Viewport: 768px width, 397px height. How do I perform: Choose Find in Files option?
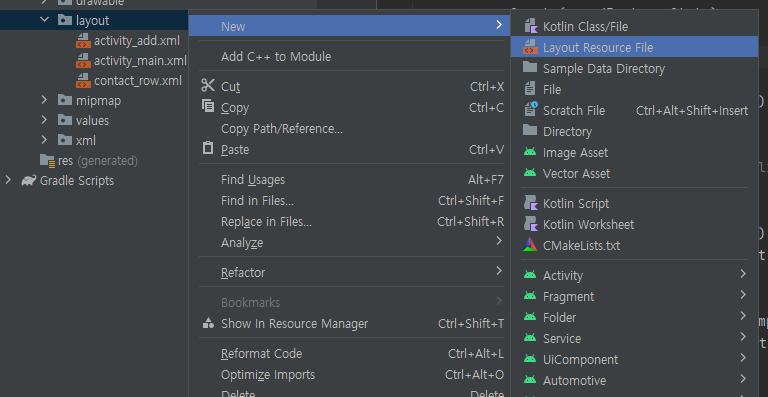click(x=352, y=201)
